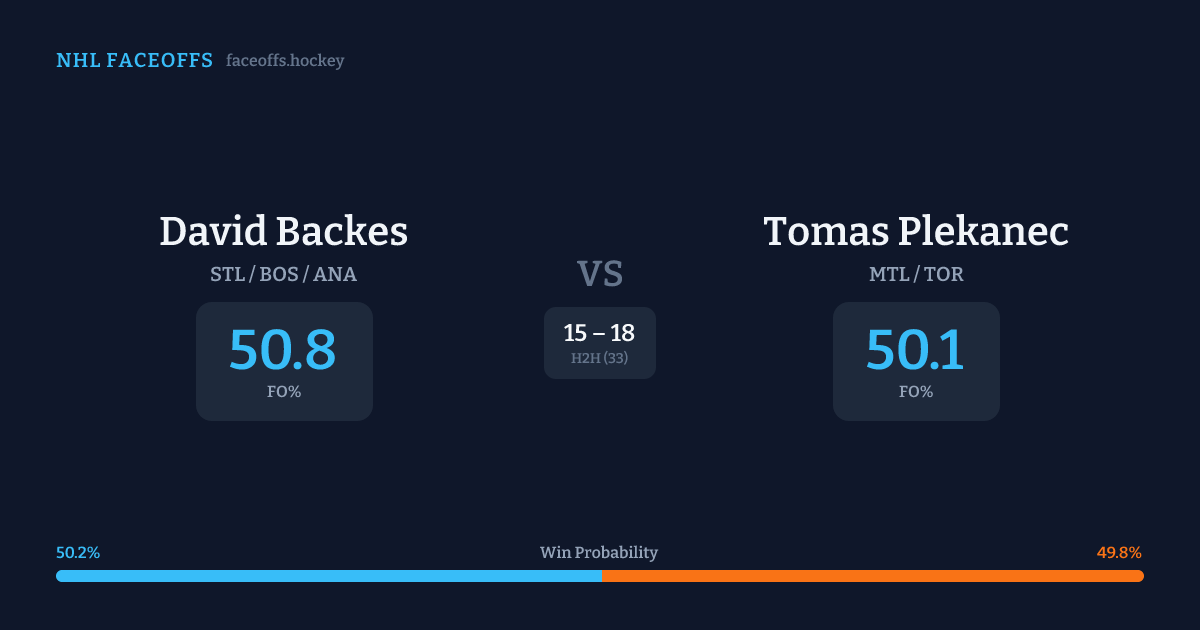
Task: Click the 50.2% win probability label
Action: pyautogui.click(x=78, y=553)
